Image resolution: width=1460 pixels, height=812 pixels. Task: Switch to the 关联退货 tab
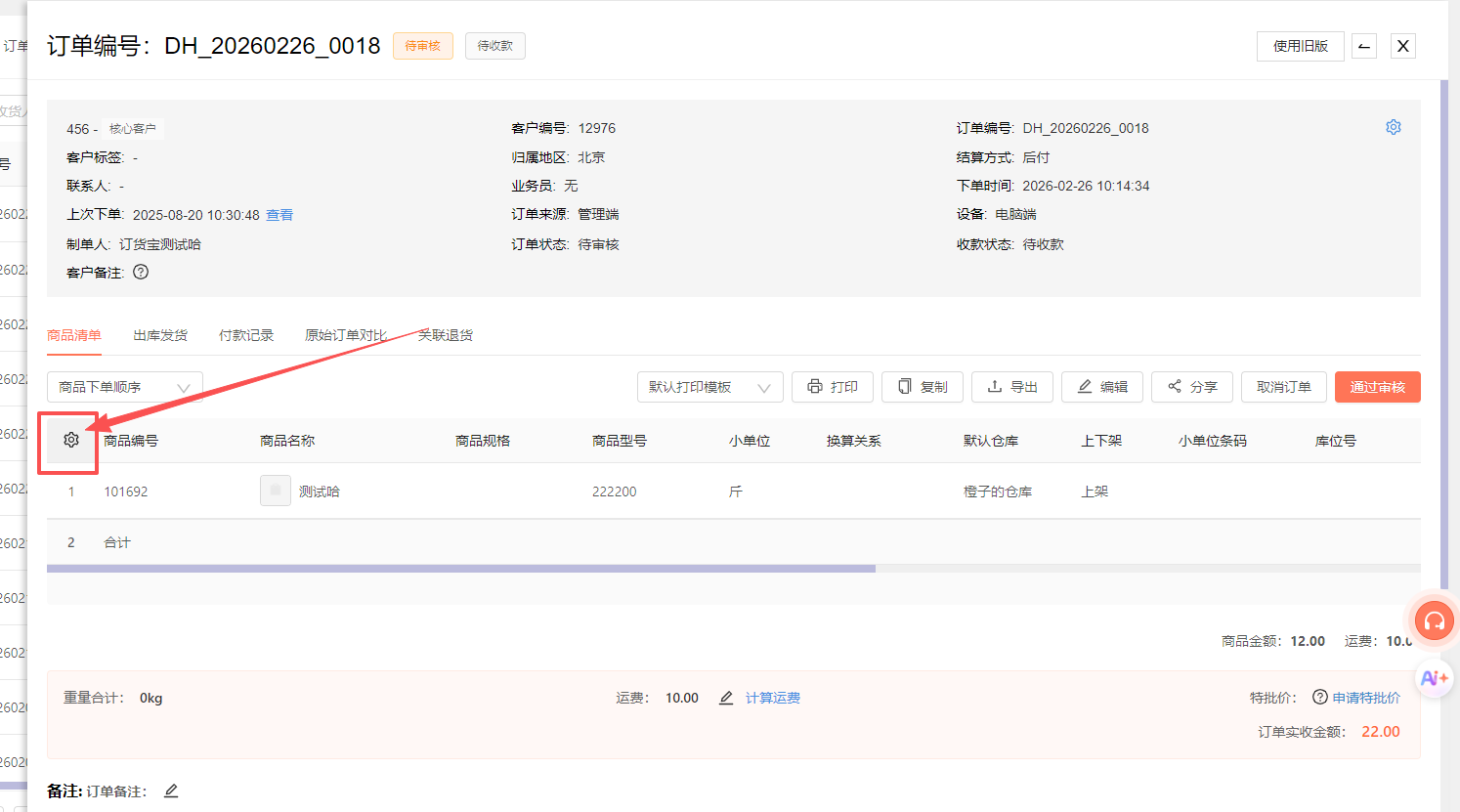point(446,335)
